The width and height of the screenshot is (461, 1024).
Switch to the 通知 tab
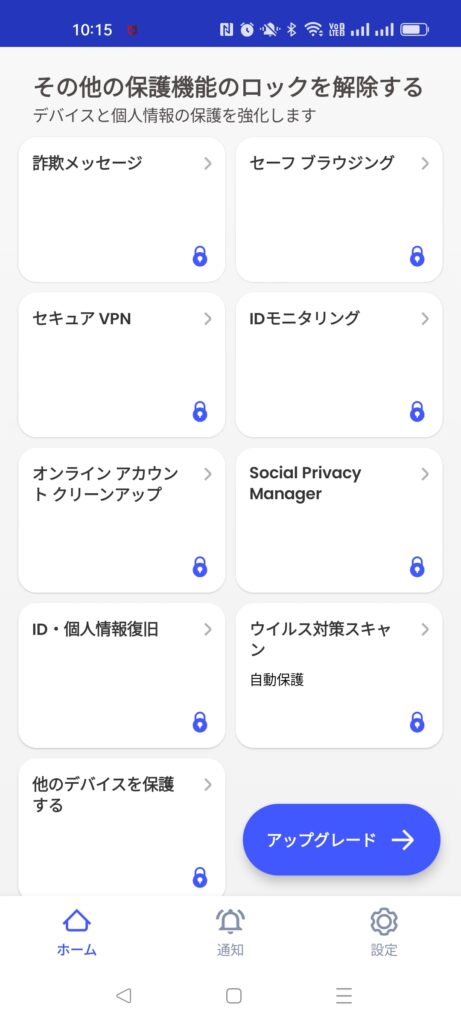click(x=230, y=932)
